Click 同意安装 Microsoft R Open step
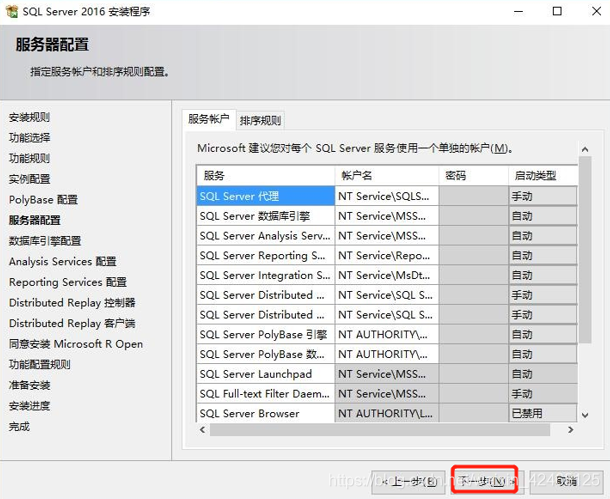 [x=76, y=344]
